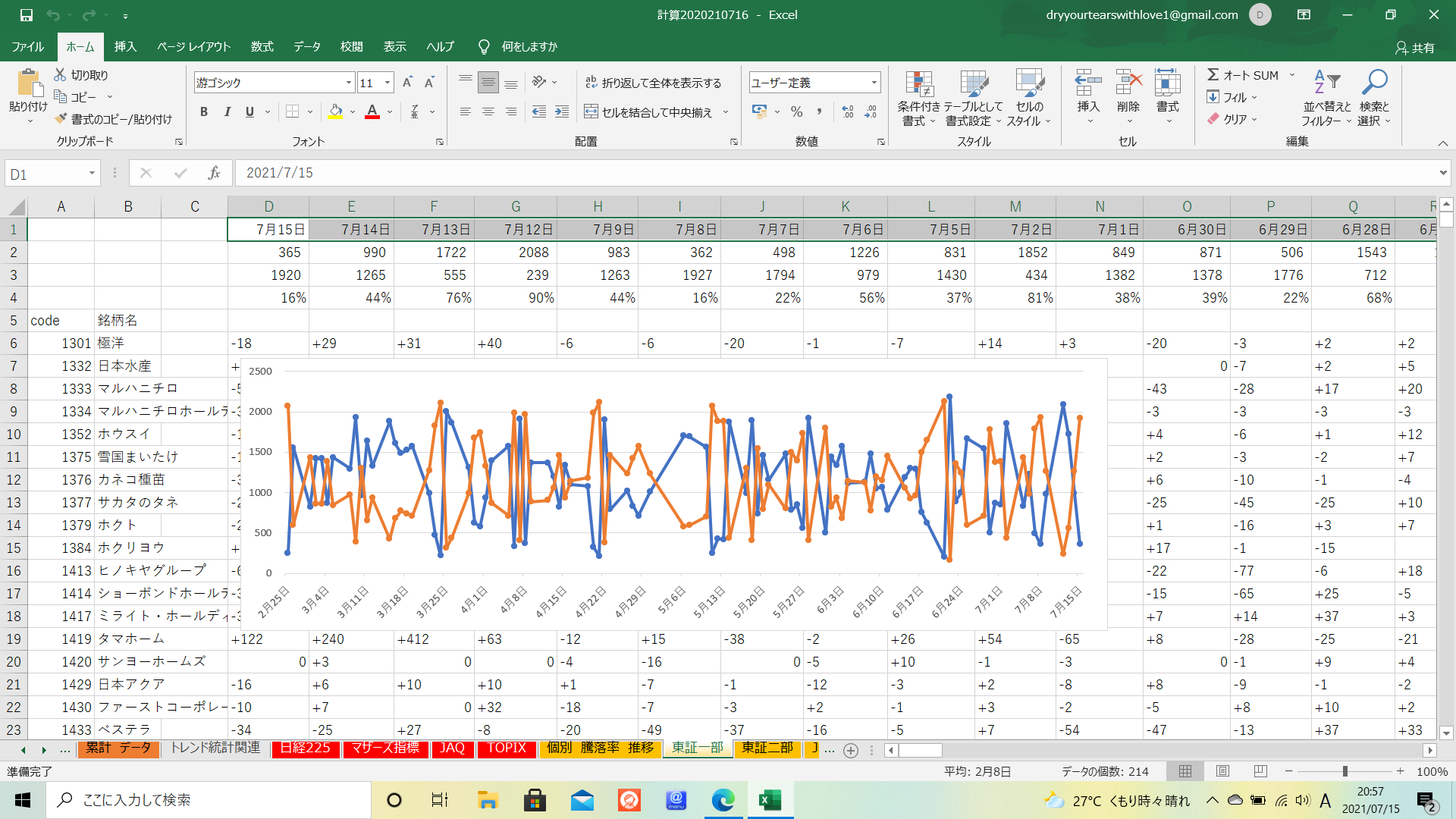Click the Increase Indent icon

pyautogui.click(x=562, y=112)
